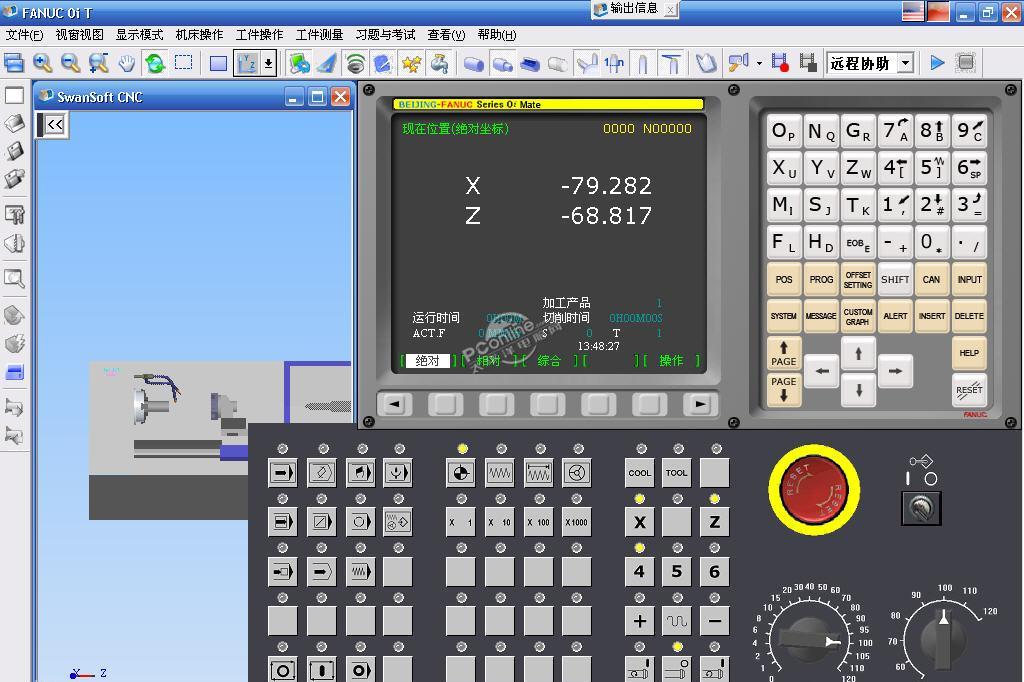This screenshot has height=682, width=1024.
Task: Click the green rotate view icon
Action: (x=155, y=63)
